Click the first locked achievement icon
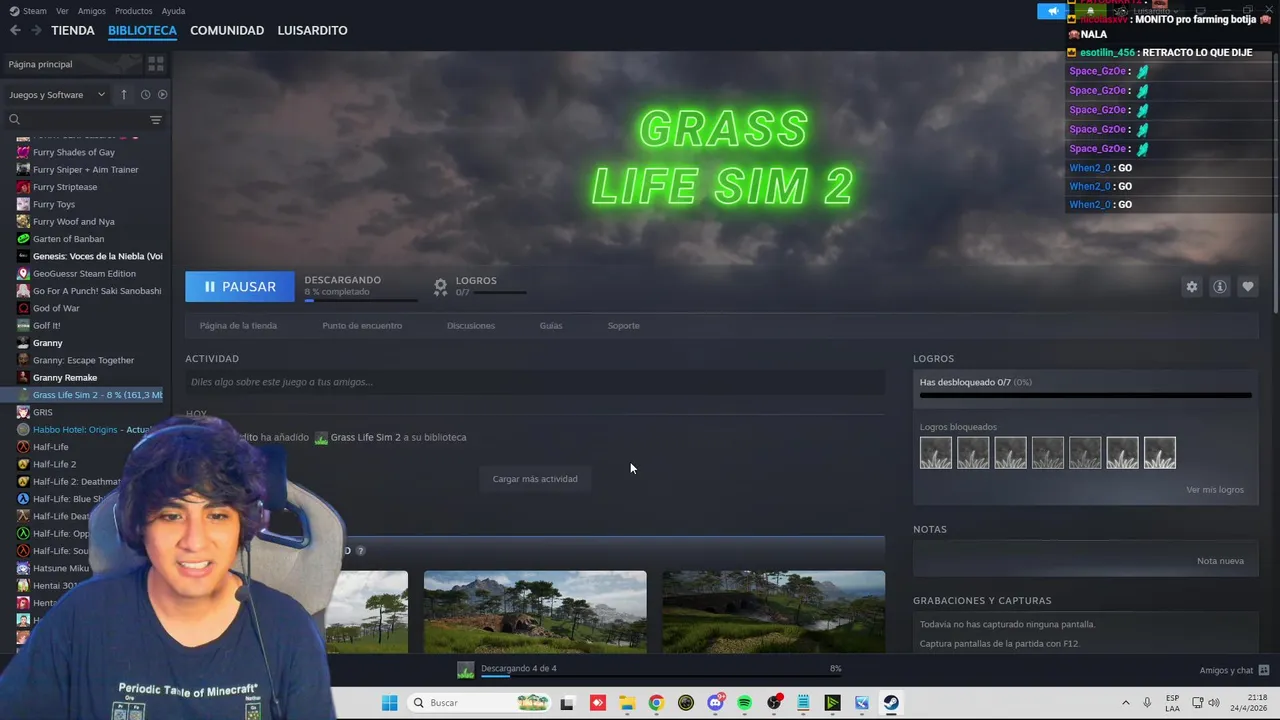 (936, 453)
